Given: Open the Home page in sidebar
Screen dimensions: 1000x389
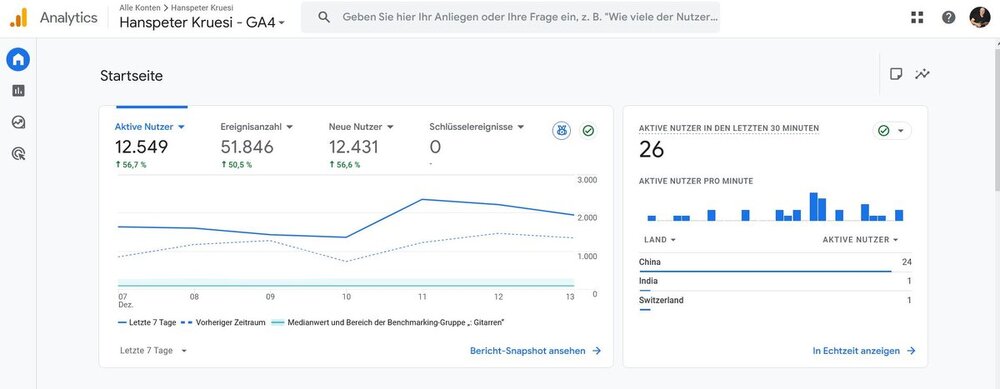Looking at the screenshot, I should tap(18, 60).
